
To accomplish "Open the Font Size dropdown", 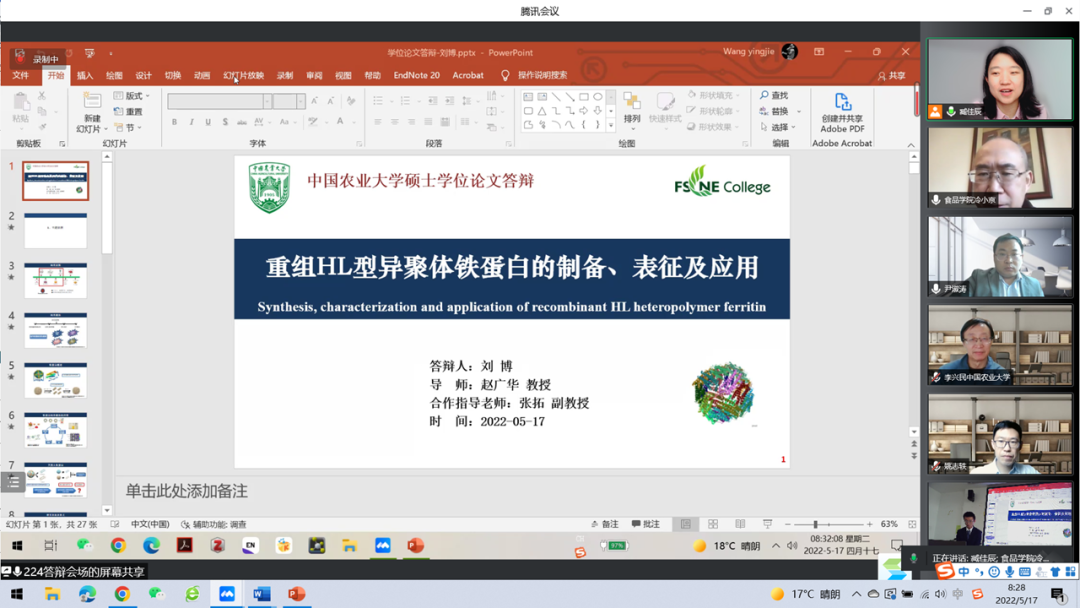I will click(x=299, y=100).
